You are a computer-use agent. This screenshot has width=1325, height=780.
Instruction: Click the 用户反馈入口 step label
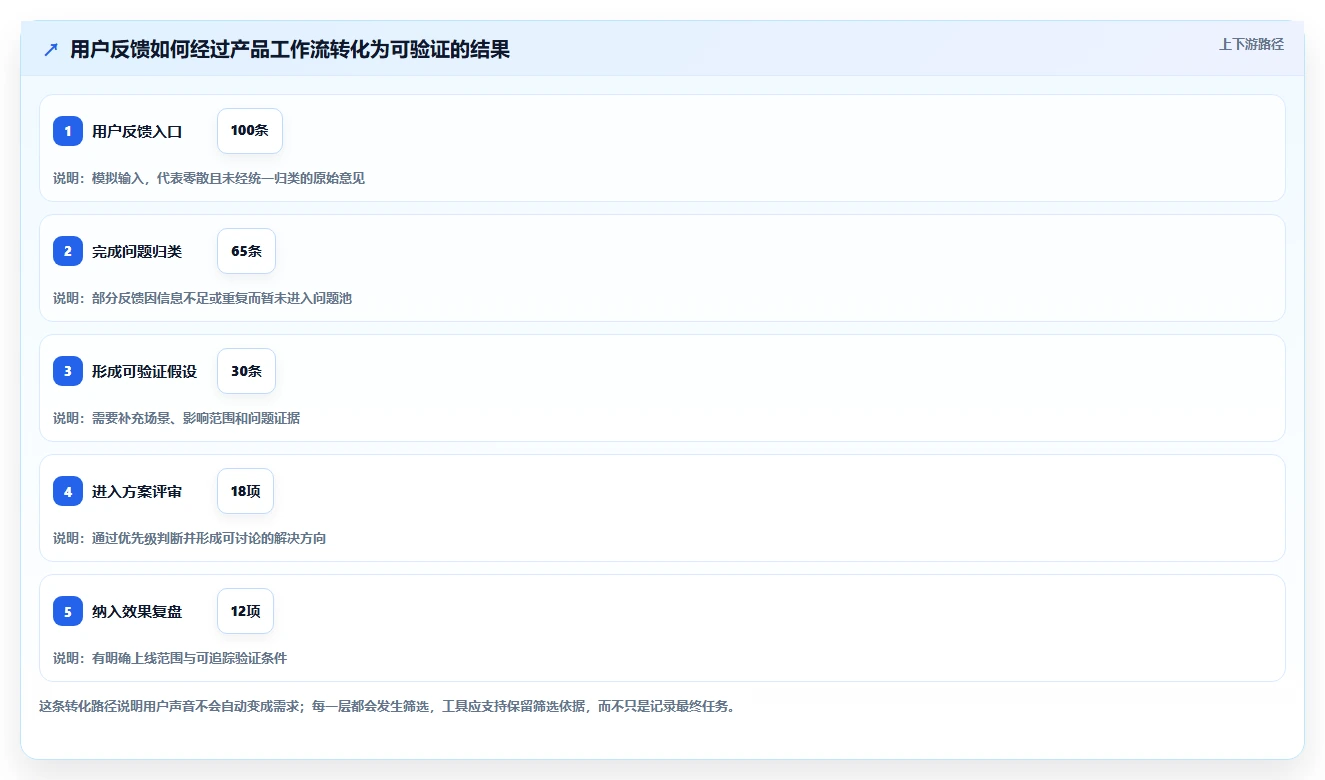[137, 131]
